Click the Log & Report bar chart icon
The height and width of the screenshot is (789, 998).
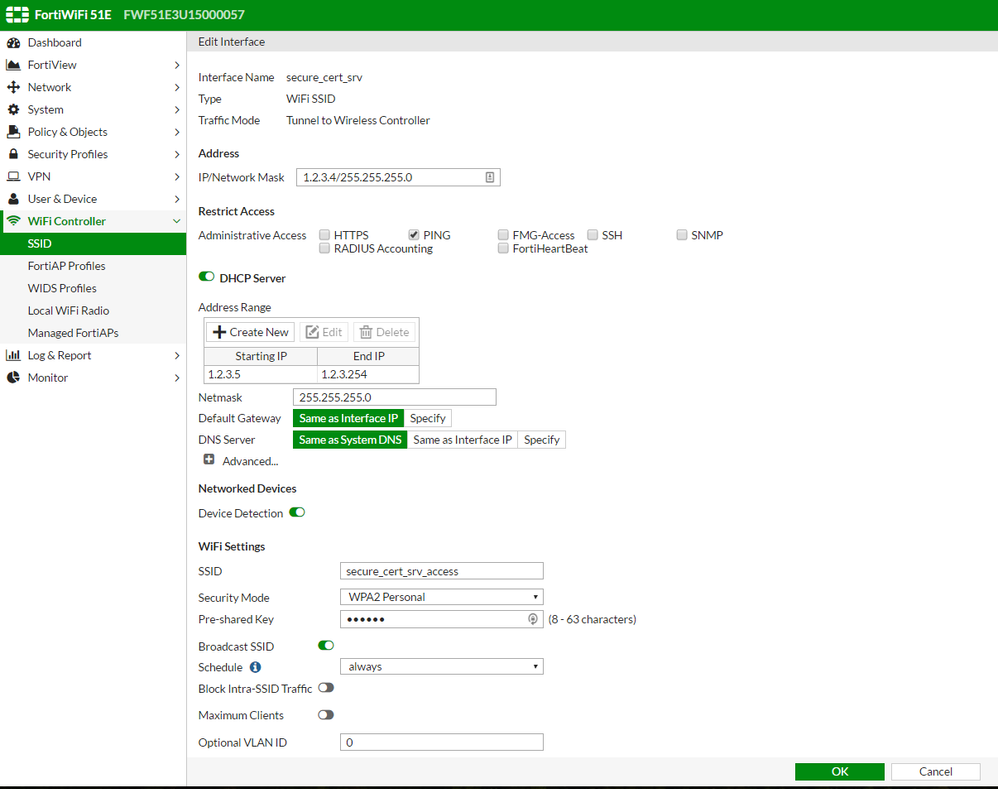[x=13, y=356]
